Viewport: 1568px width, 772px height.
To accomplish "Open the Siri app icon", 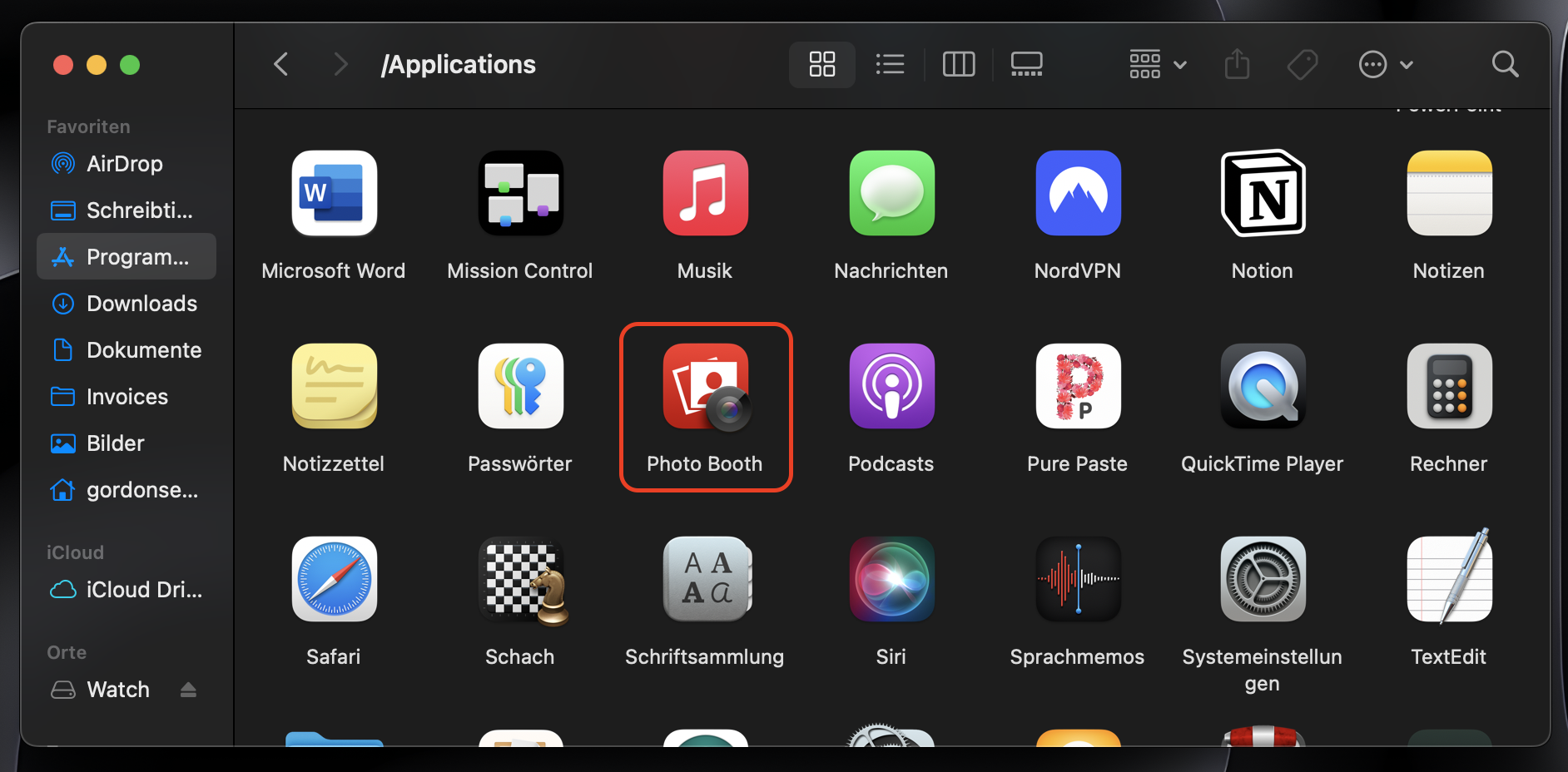I will point(891,579).
